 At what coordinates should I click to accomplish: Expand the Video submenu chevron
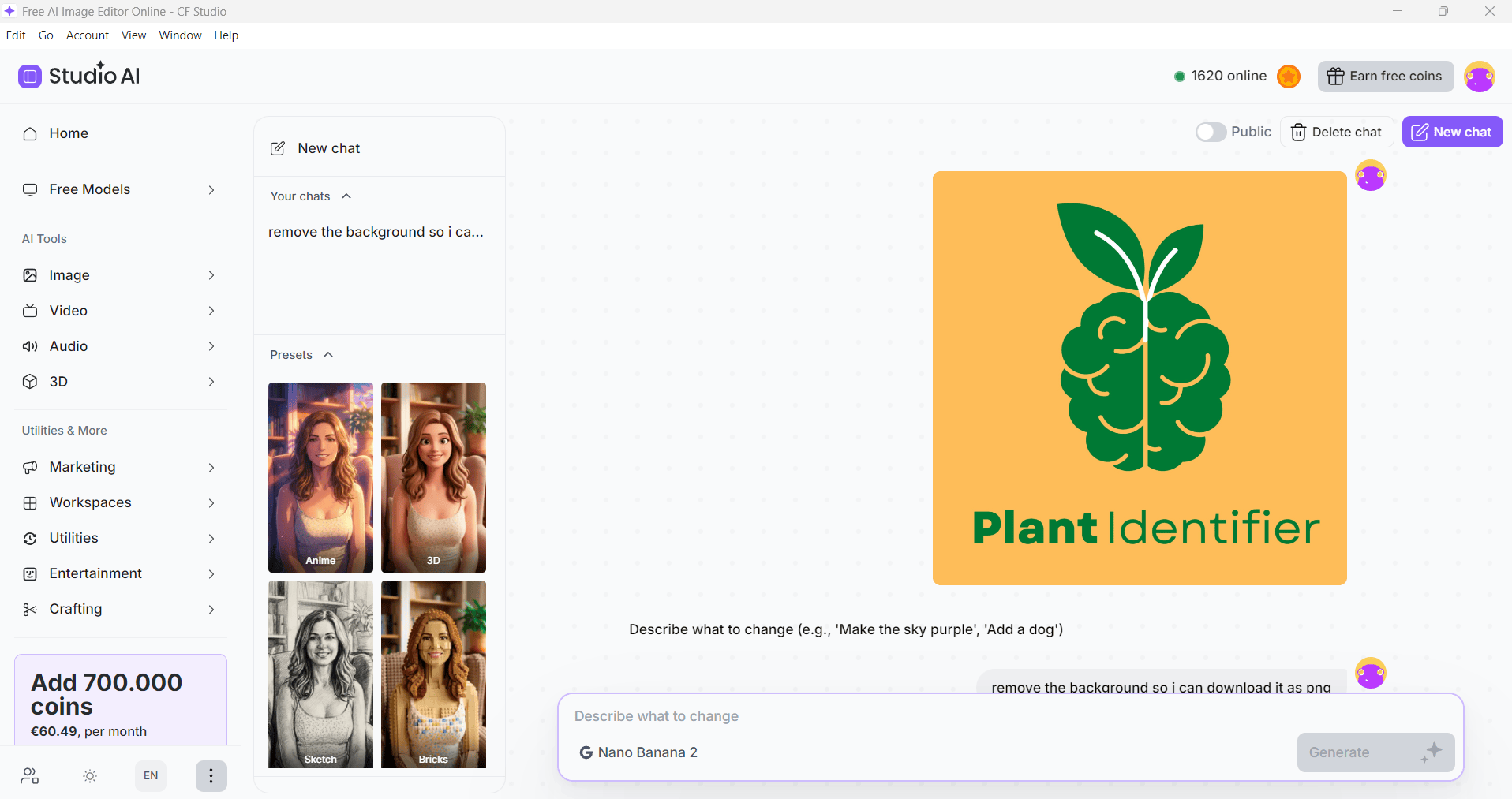211,311
